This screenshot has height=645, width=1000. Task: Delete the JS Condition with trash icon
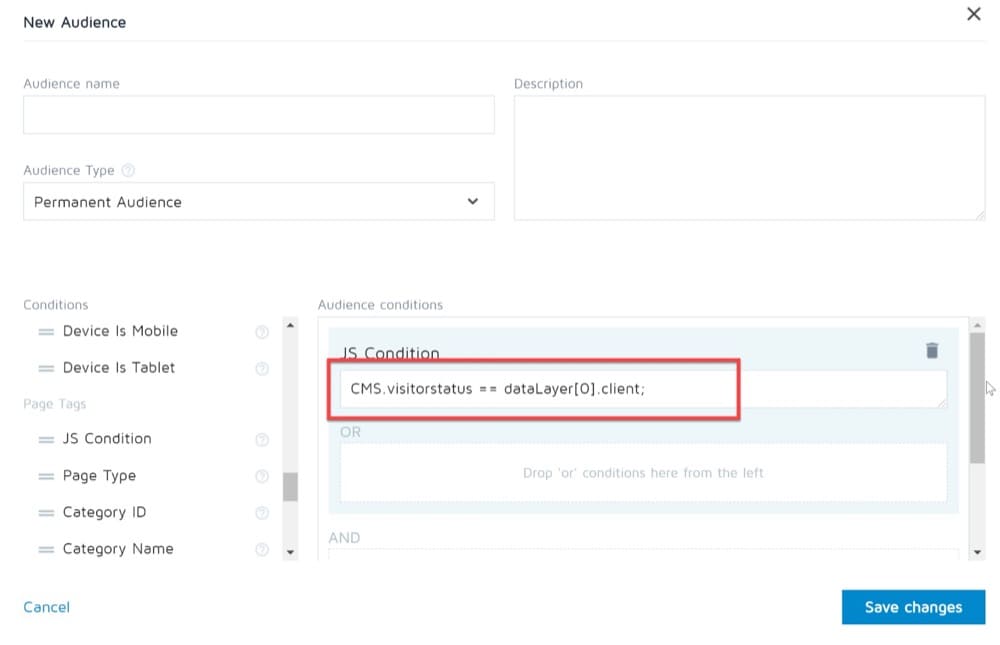tap(932, 350)
